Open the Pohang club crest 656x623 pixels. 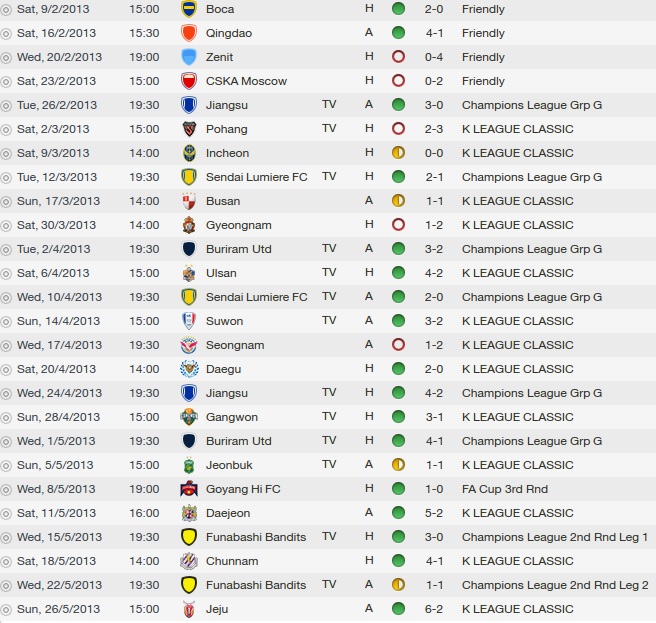[x=188, y=129]
